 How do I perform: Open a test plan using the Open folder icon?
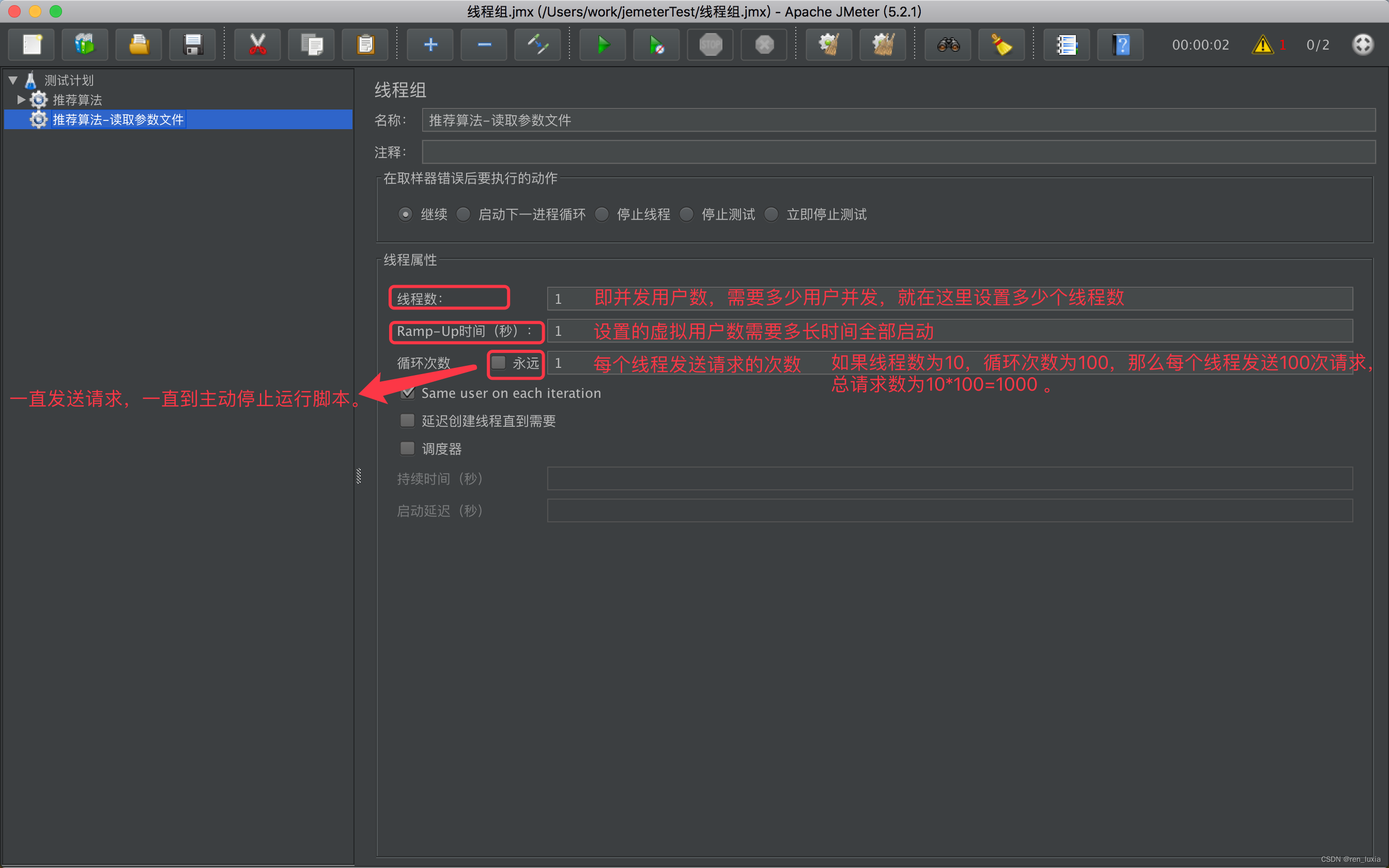138,44
